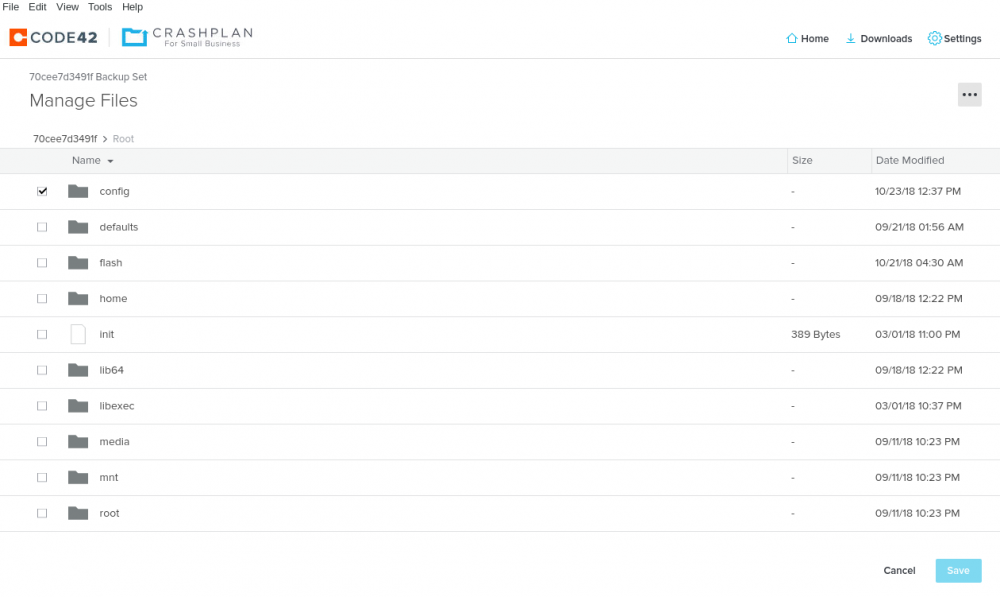Open the View menu
This screenshot has height=597, width=1000.
tap(67, 7)
